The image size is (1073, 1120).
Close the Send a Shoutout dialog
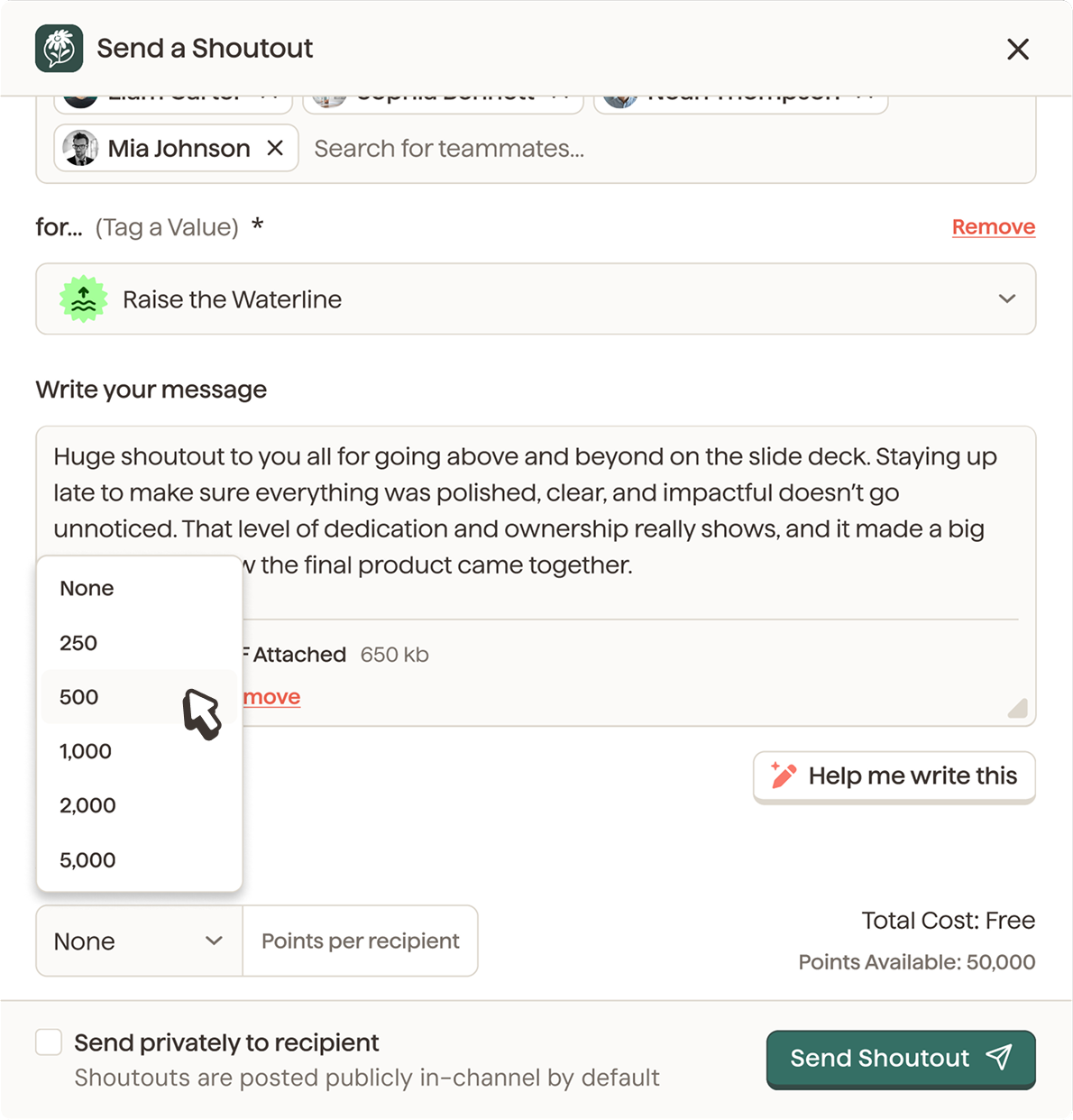1018,50
